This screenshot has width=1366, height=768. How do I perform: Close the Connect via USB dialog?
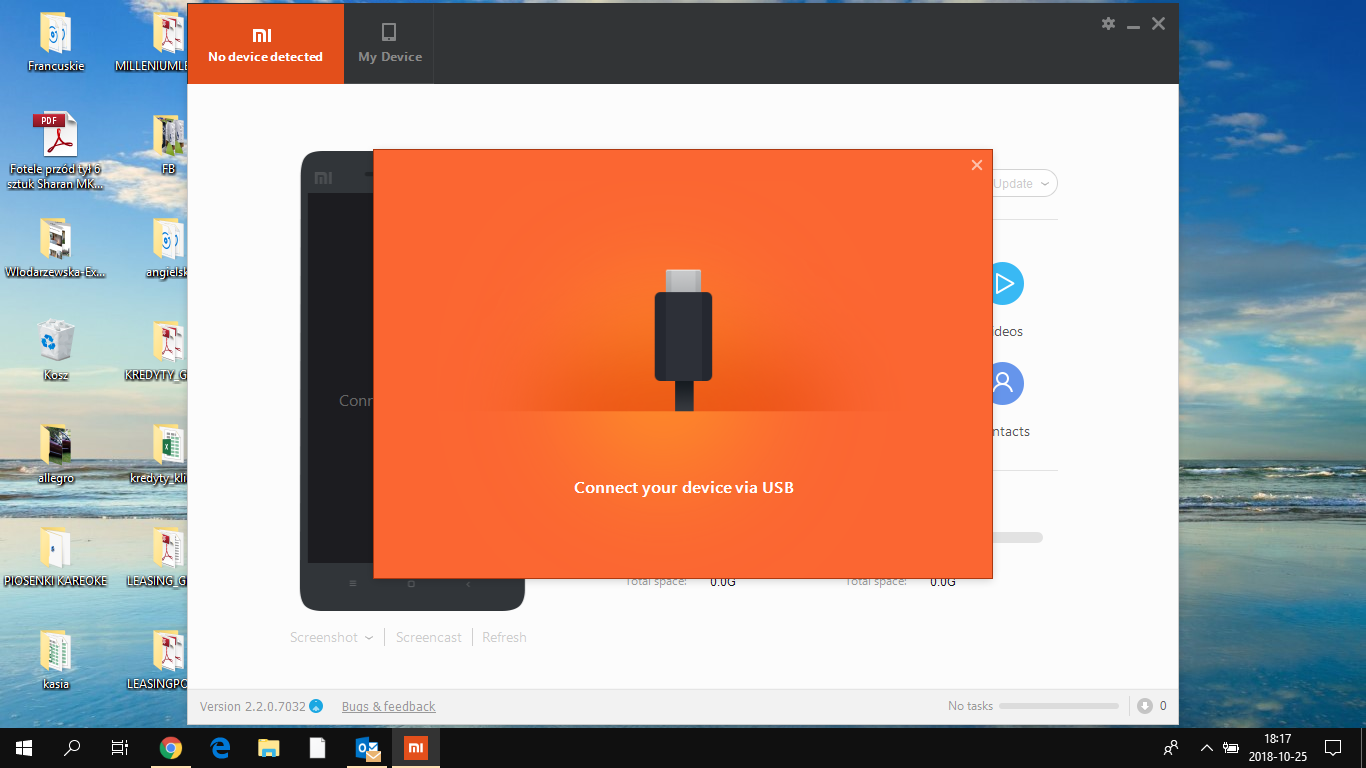pos(977,165)
